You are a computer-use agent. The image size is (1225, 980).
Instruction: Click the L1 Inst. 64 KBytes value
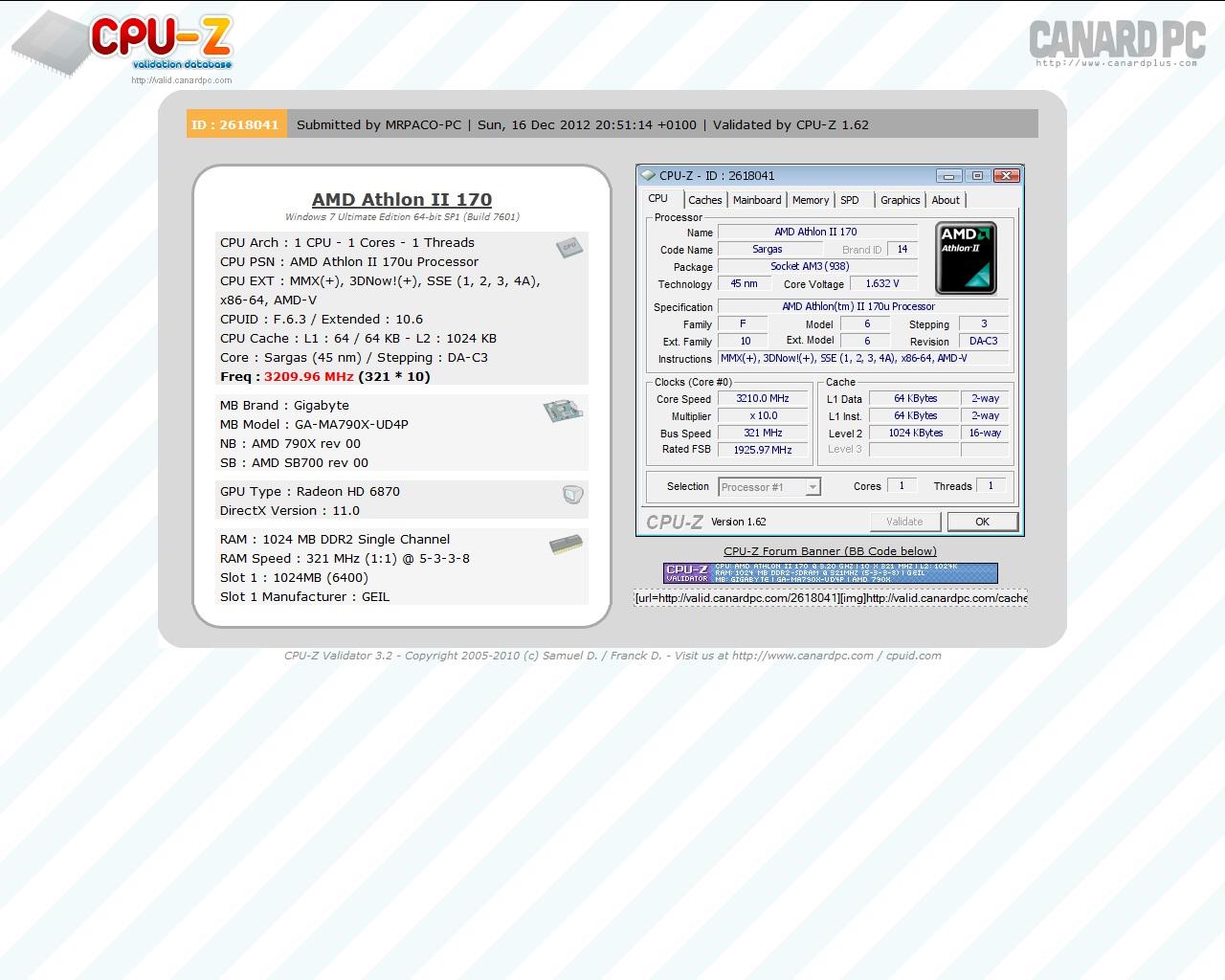click(x=916, y=415)
